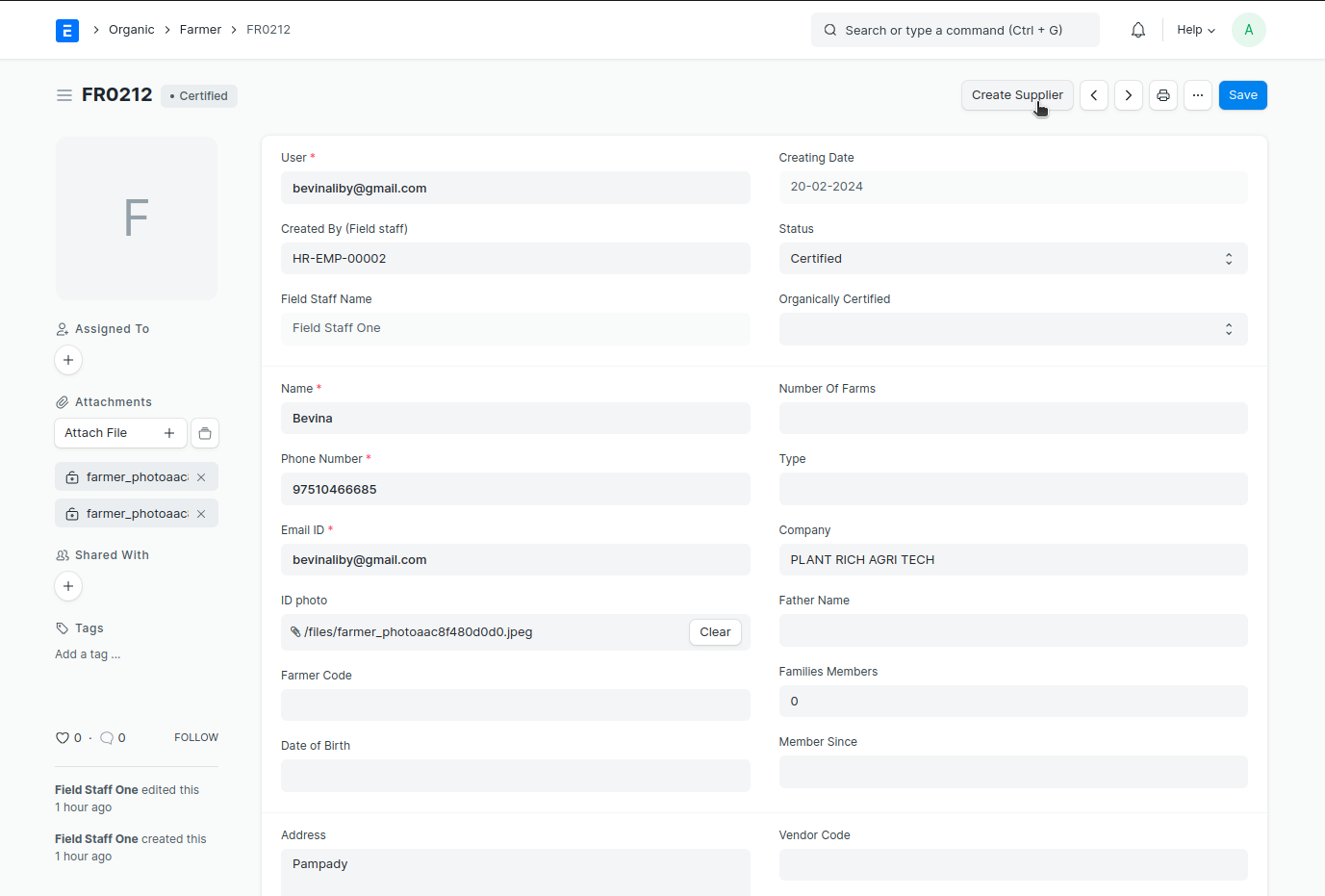The height and width of the screenshot is (896, 1325).
Task: Click the heart like icon
Action: click(x=63, y=738)
